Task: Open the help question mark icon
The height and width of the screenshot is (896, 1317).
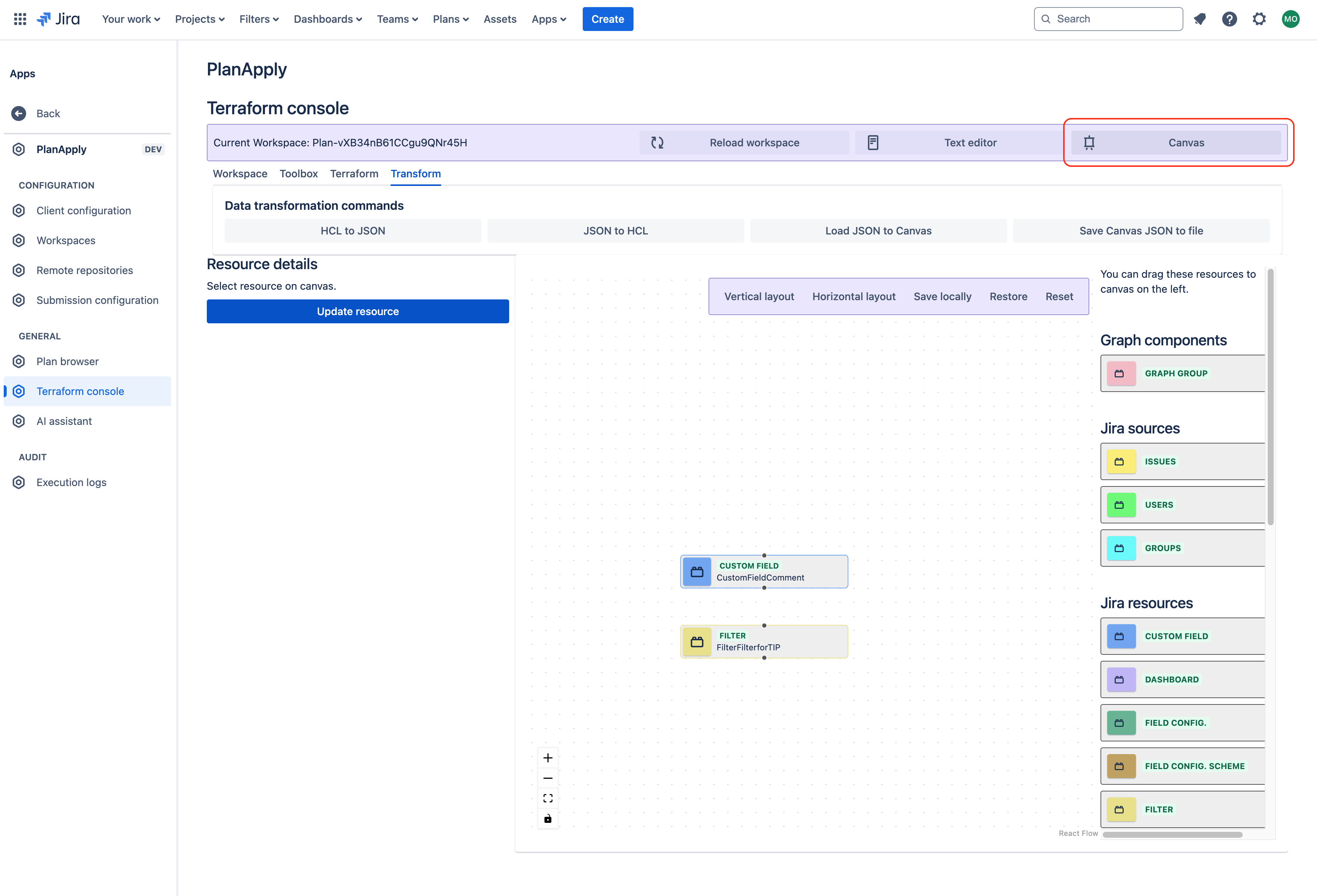Action: click(1229, 19)
